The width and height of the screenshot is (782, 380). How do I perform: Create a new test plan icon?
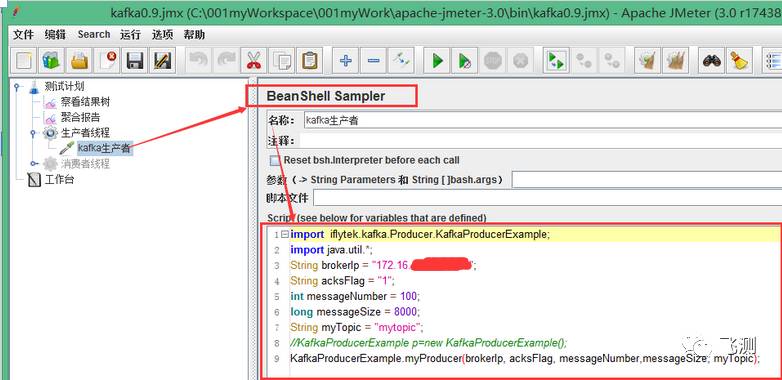[x=24, y=61]
